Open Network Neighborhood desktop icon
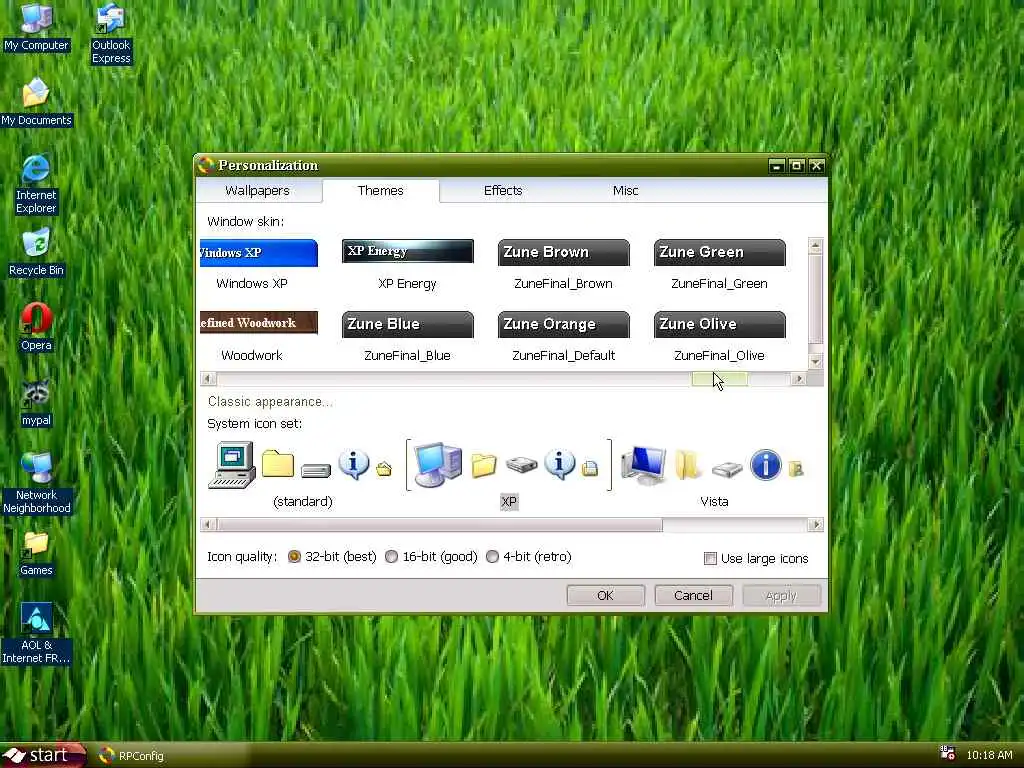Viewport: 1024px width, 768px height. tap(37, 483)
